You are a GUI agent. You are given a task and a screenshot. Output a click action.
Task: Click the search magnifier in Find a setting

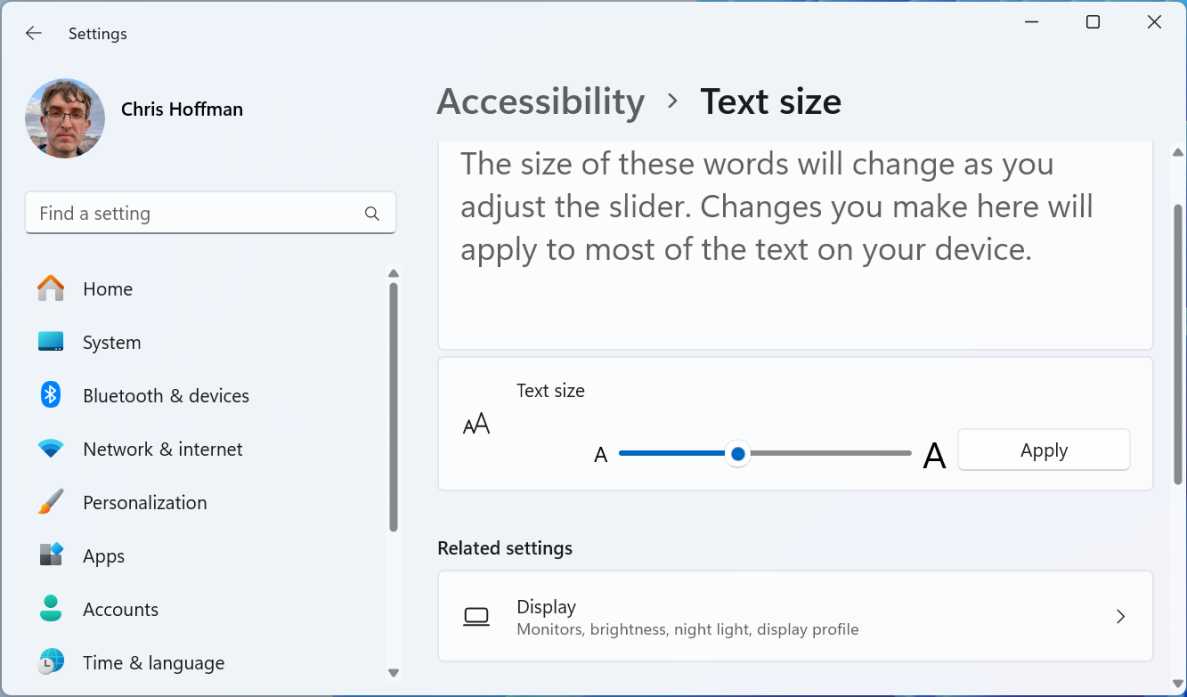coord(371,213)
